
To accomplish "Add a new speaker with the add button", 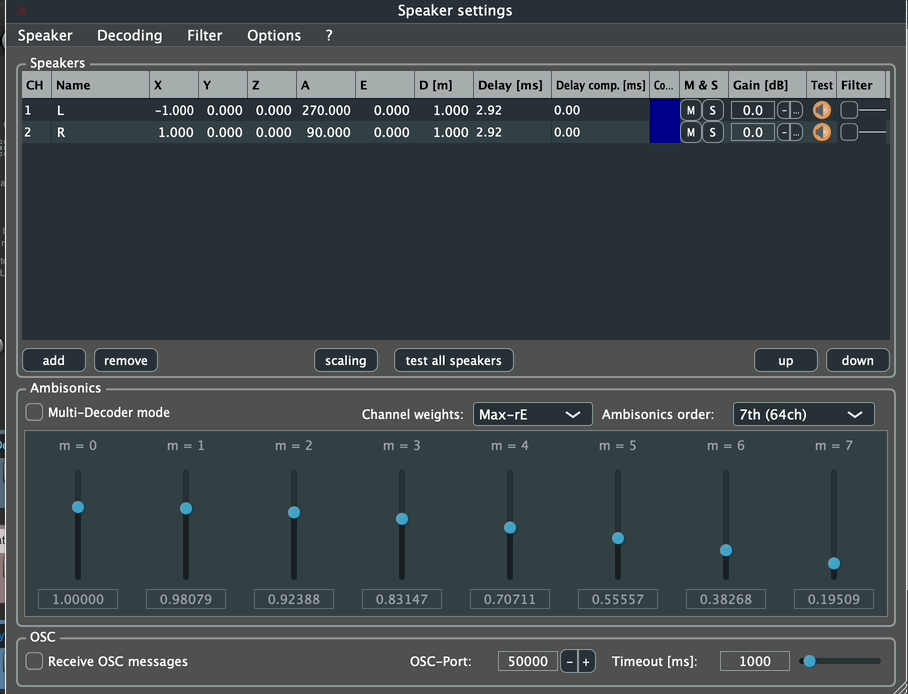I will pos(53,360).
